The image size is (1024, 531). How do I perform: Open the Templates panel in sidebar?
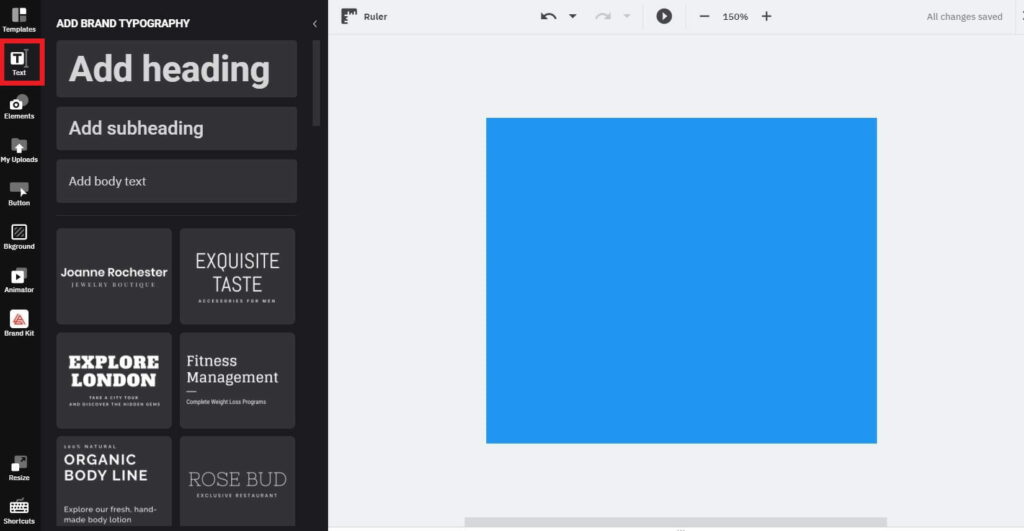click(x=19, y=19)
